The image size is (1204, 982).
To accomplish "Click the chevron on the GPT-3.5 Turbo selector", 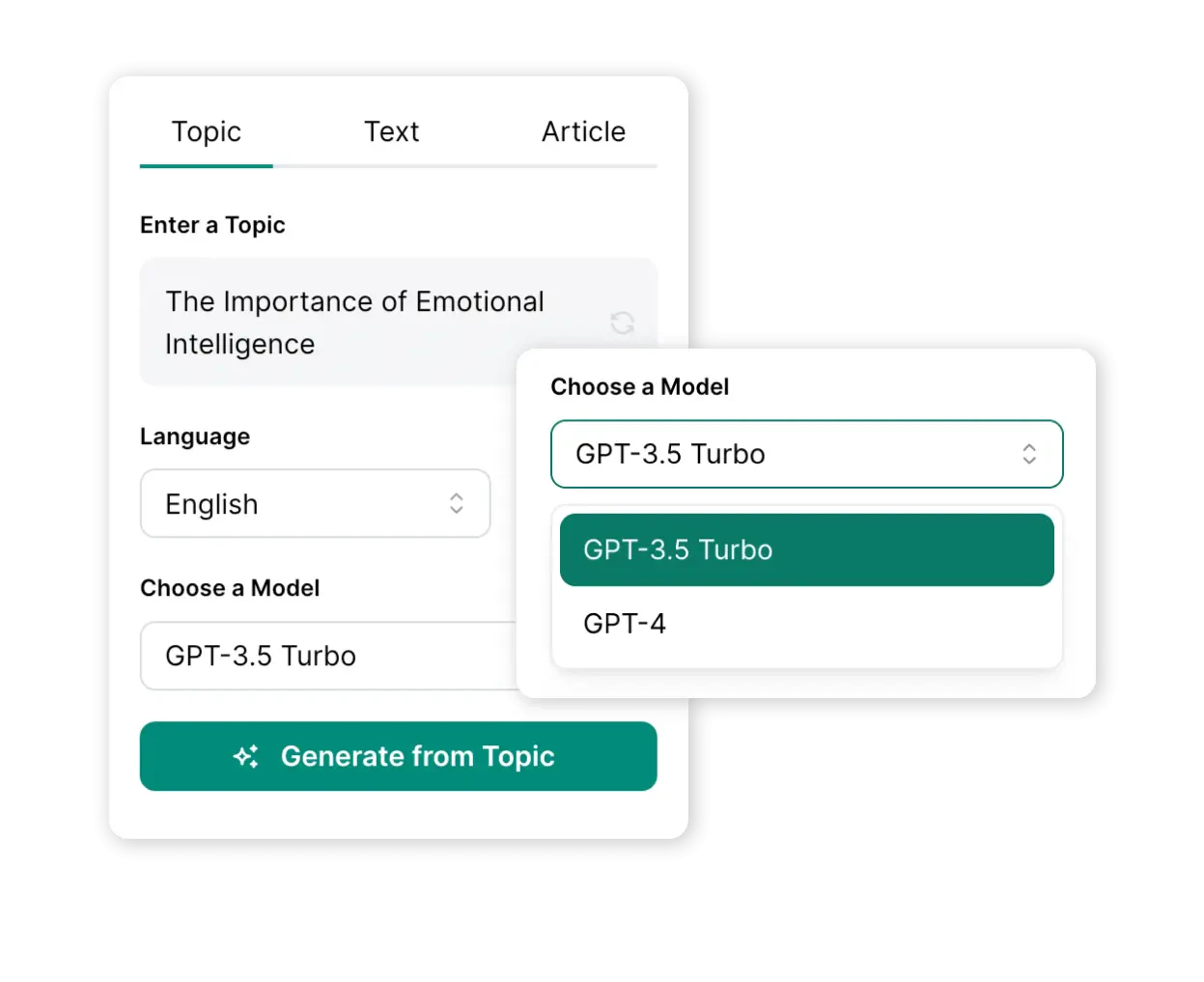I will tap(1029, 454).
